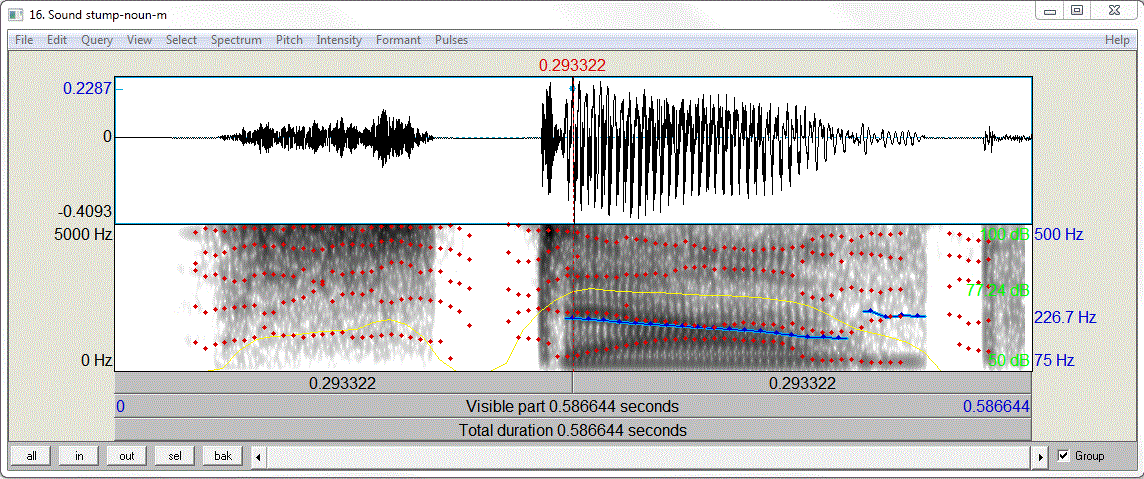Click the 500 Hz pitch ceiling label

pyautogui.click(x=1059, y=235)
